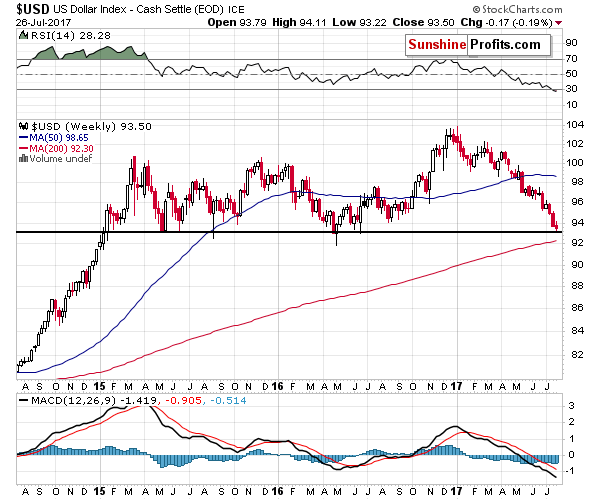600x500 pixels.
Task: Click the MACD axis label -1
Action: [x=570, y=471]
